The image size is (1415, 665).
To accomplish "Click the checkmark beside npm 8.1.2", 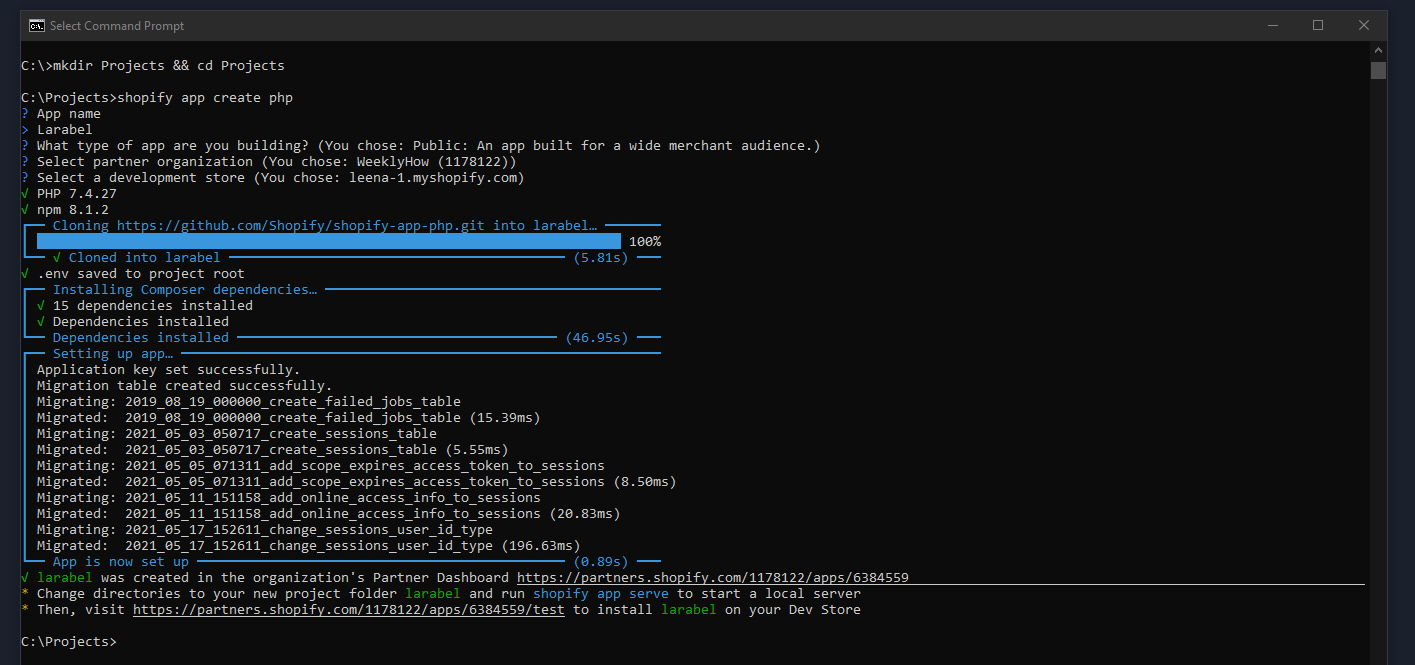I will coord(24,209).
